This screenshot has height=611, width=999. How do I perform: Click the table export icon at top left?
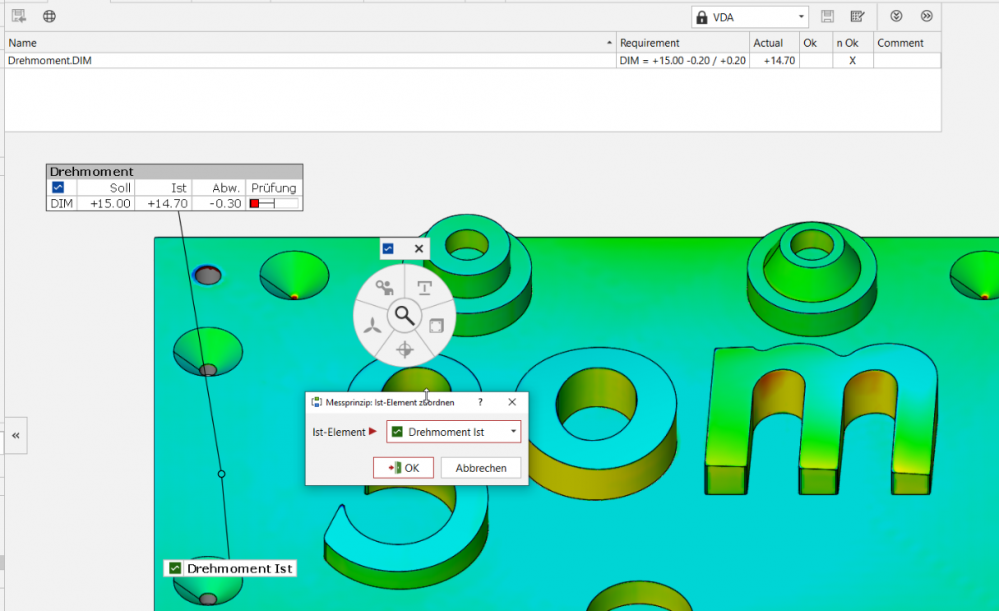pyautogui.click(x=19, y=16)
